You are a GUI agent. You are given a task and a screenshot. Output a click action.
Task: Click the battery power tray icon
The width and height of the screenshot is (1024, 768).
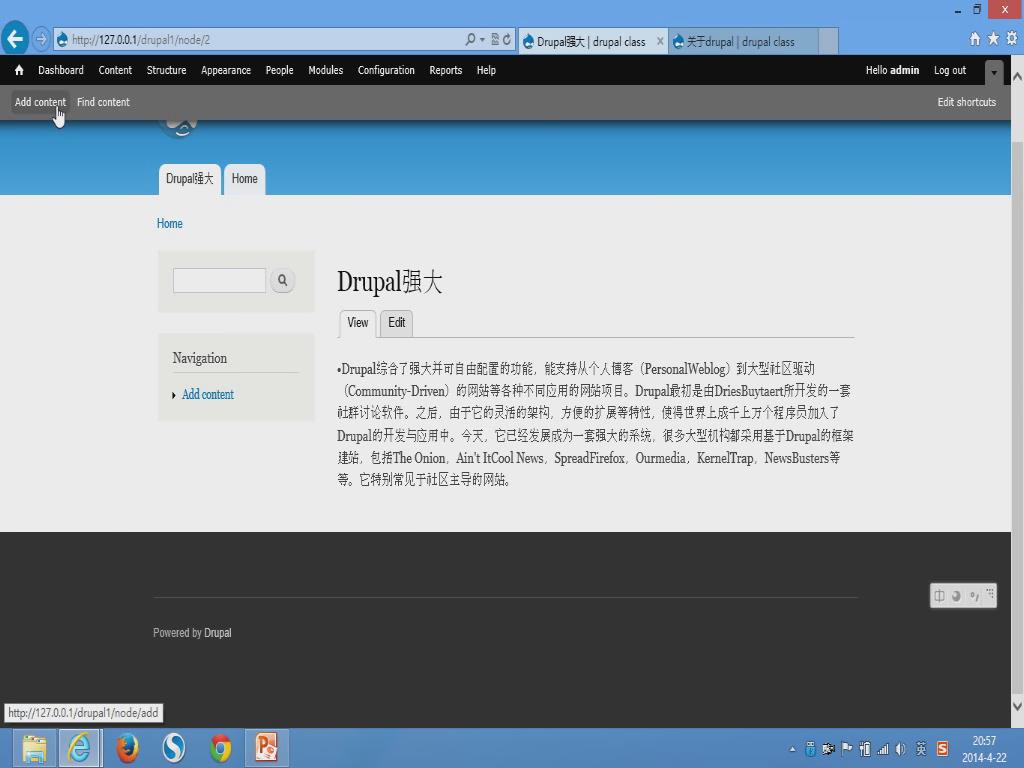[865, 749]
